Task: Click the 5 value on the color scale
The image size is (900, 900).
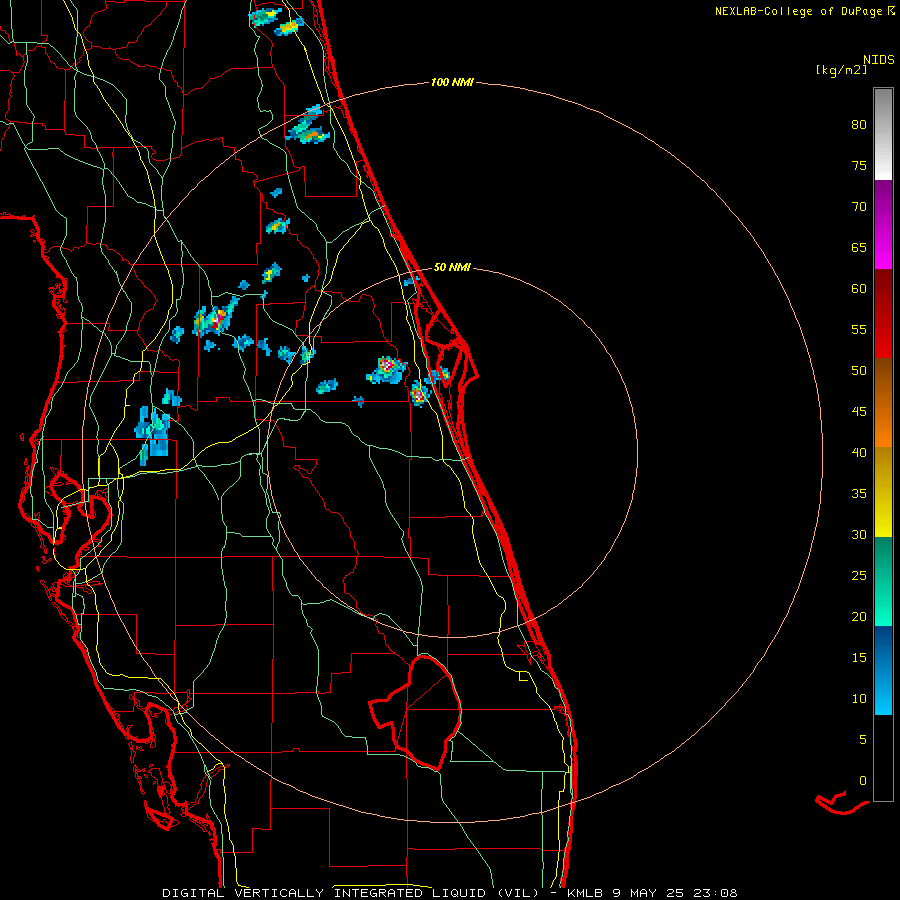Action: (863, 739)
